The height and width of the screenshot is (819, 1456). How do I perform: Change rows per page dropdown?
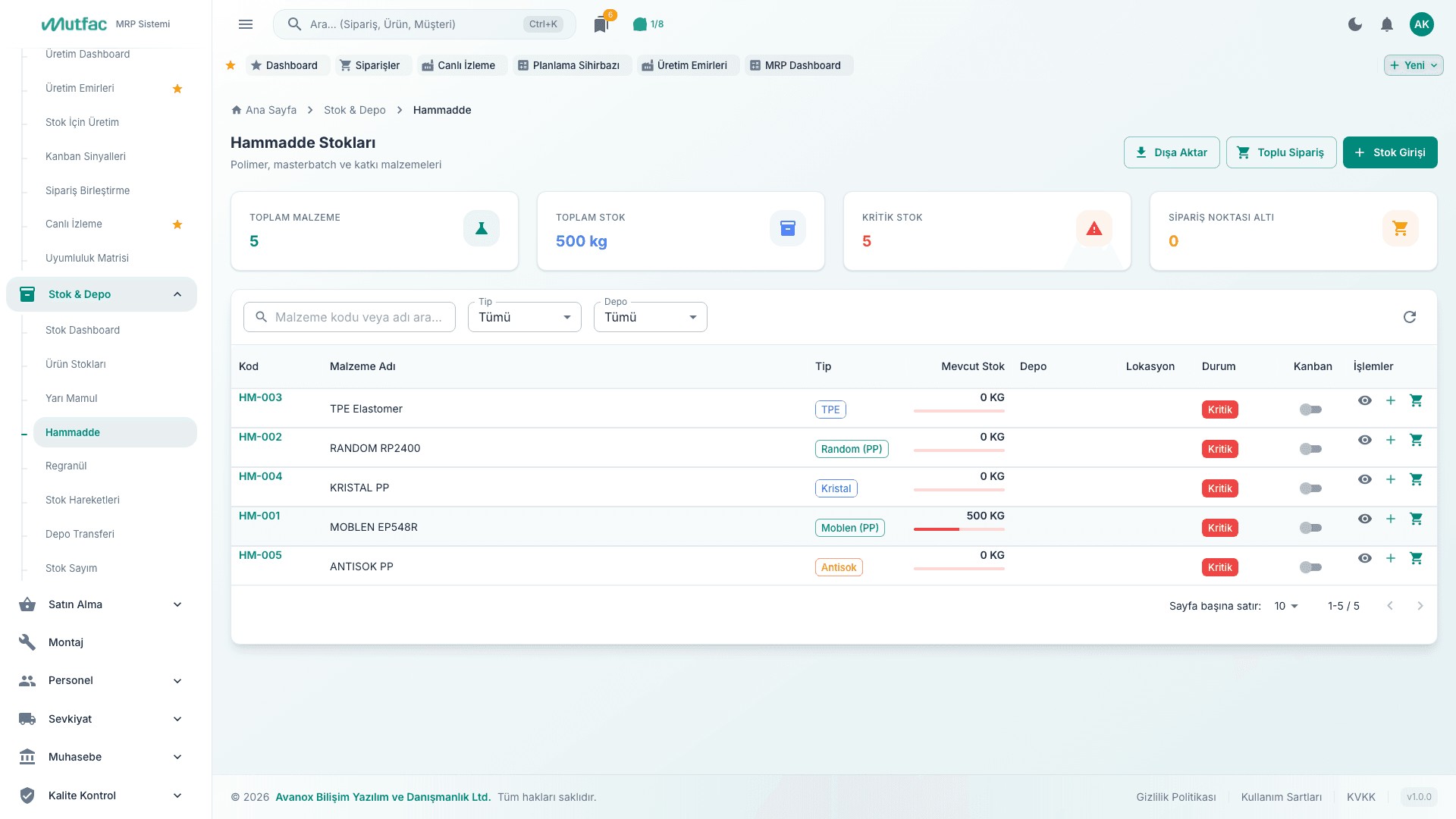click(1286, 606)
